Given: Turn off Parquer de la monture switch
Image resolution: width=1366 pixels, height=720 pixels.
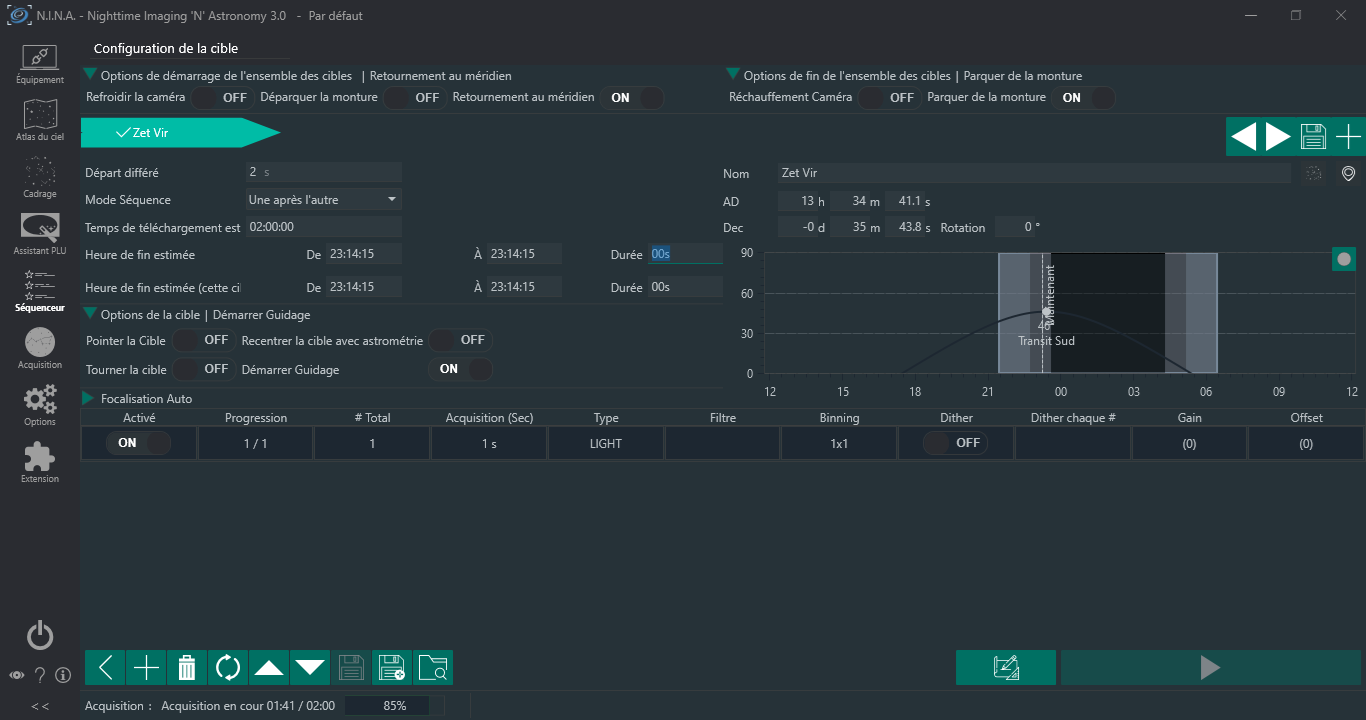Looking at the screenshot, I should pyautogui.click(x=1085, y=98).
